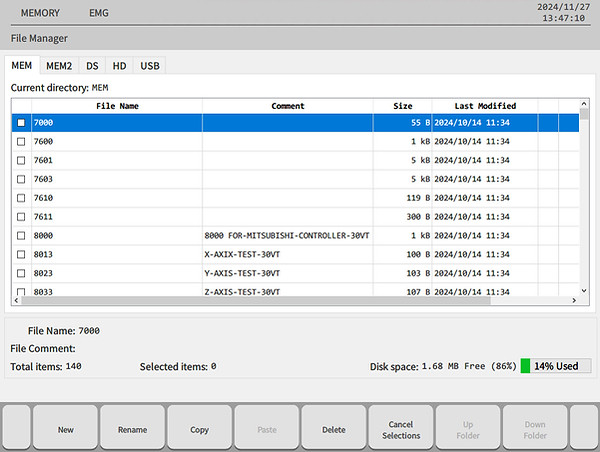Tick the checkbox for file 7603

21,179
